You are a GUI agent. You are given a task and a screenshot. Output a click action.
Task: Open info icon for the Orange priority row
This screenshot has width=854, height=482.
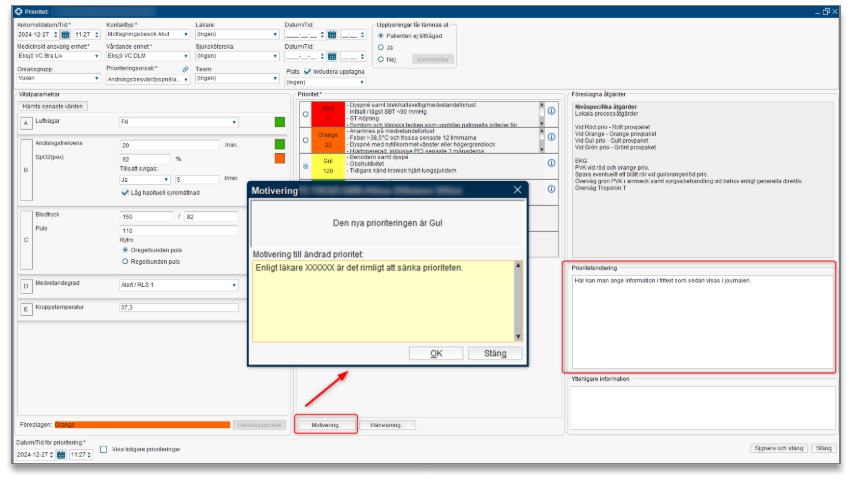click(x=551, y=137)
